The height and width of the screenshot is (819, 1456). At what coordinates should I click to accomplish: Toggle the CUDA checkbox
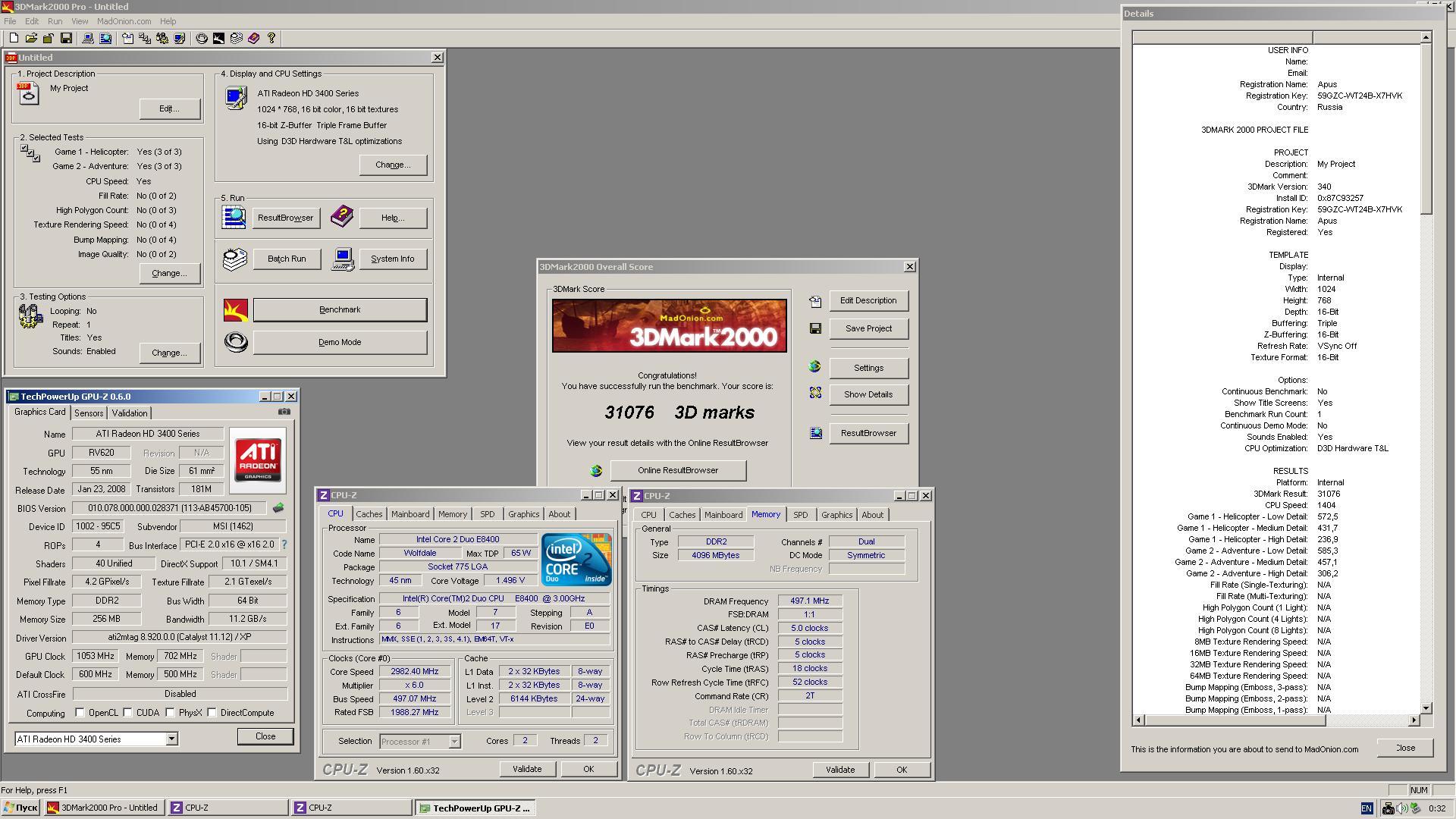[x=127, y=713]
